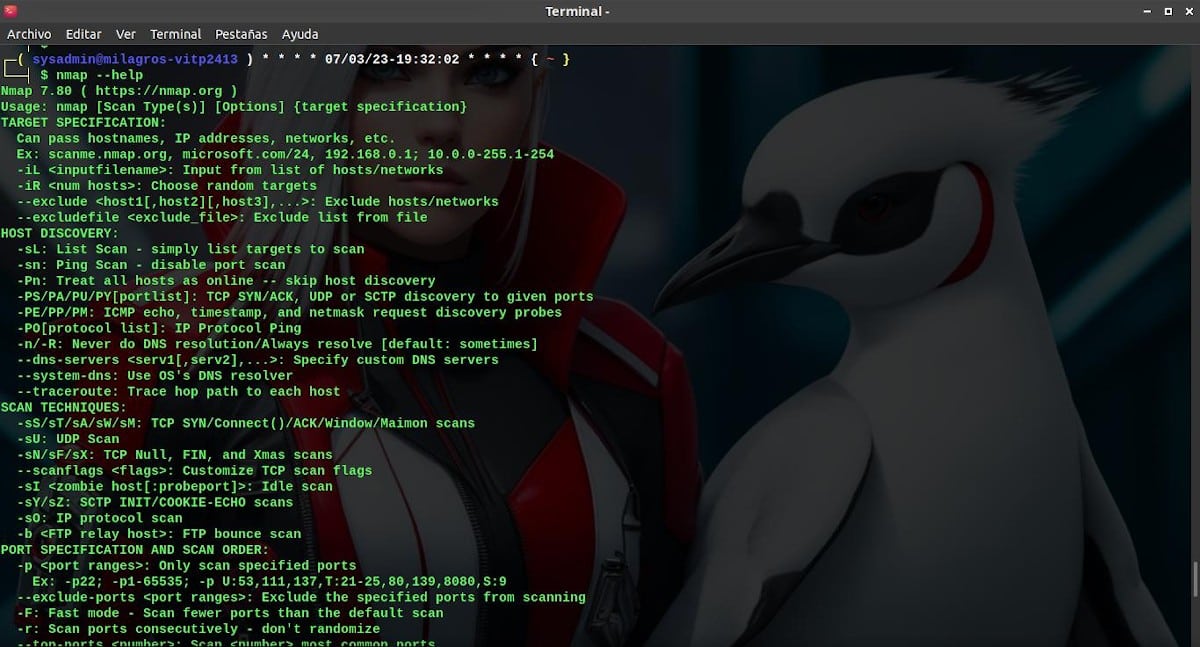Click the '-PE/PP/PM: ICMP echo' line

[289, 312]
